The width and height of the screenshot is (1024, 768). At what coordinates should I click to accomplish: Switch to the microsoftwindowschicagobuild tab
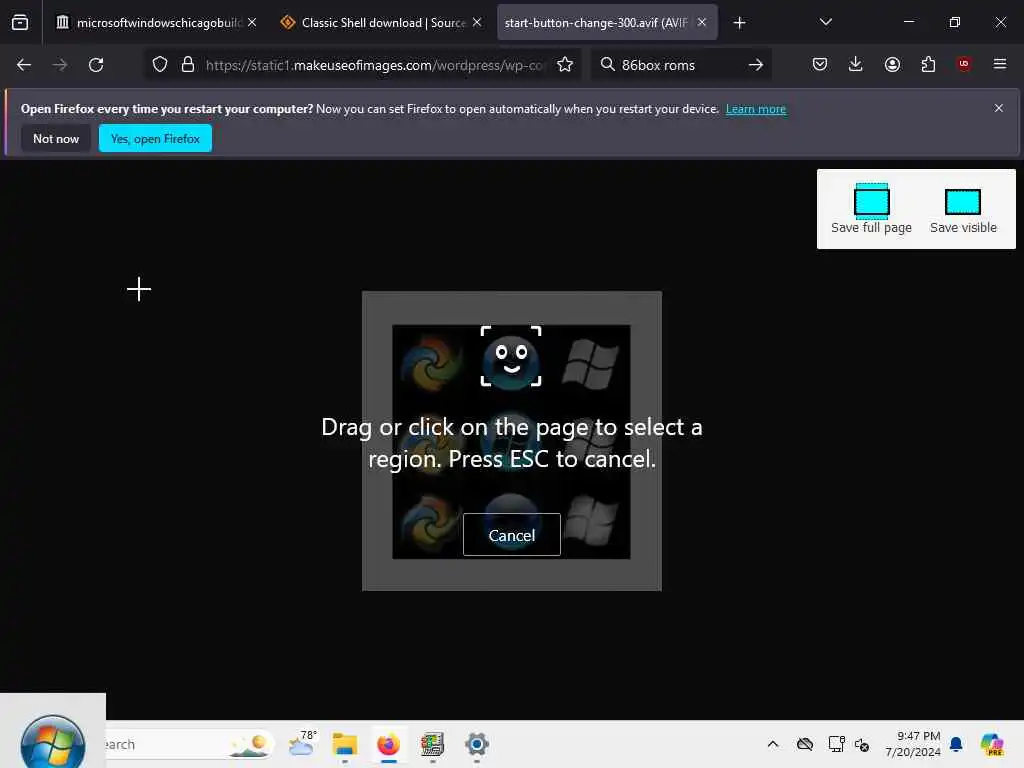(x=155, y=23)
